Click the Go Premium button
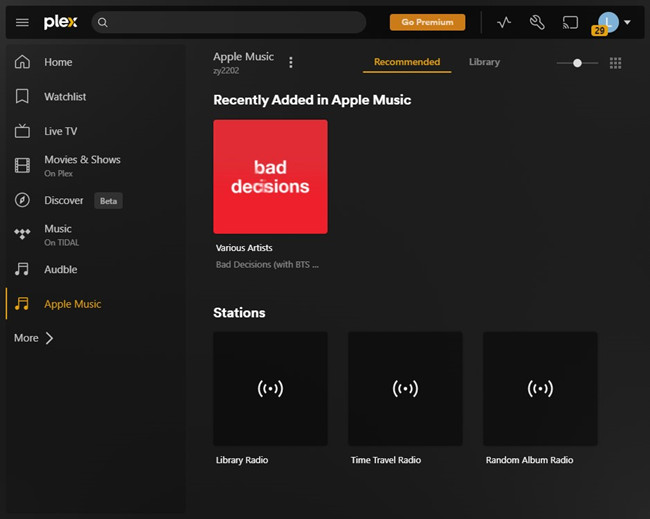This screenshot has height=519, width=650. (427, 22)
